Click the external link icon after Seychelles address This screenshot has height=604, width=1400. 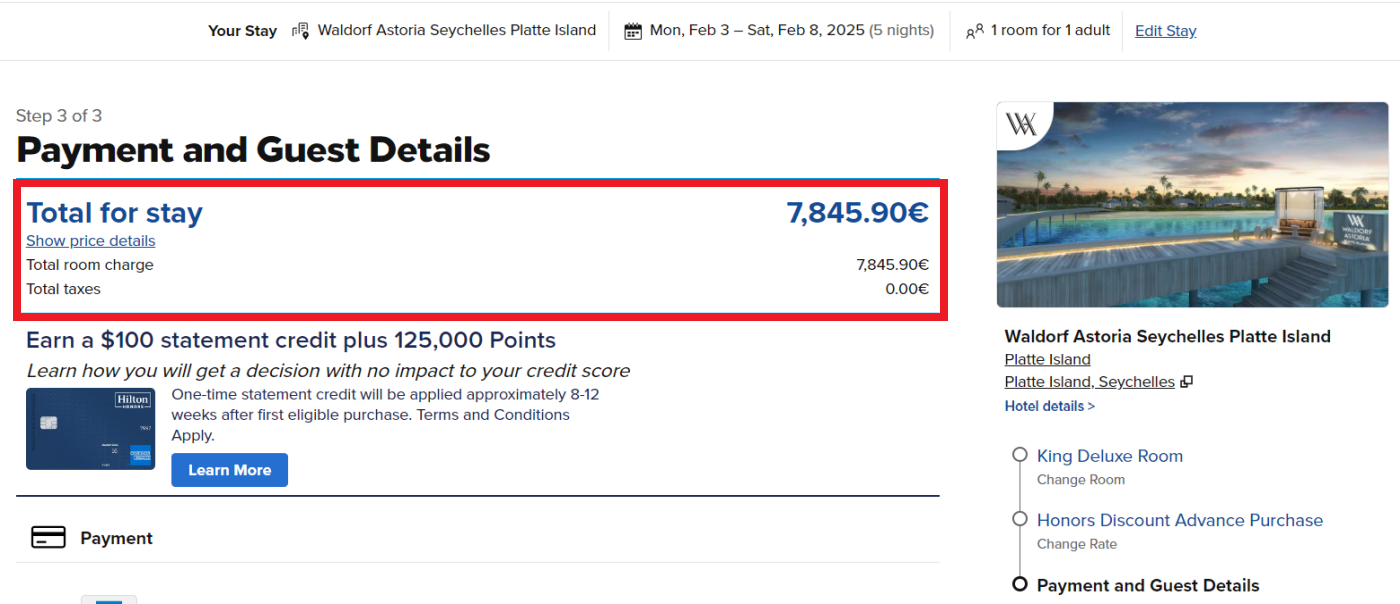[x=1187, y=382]
